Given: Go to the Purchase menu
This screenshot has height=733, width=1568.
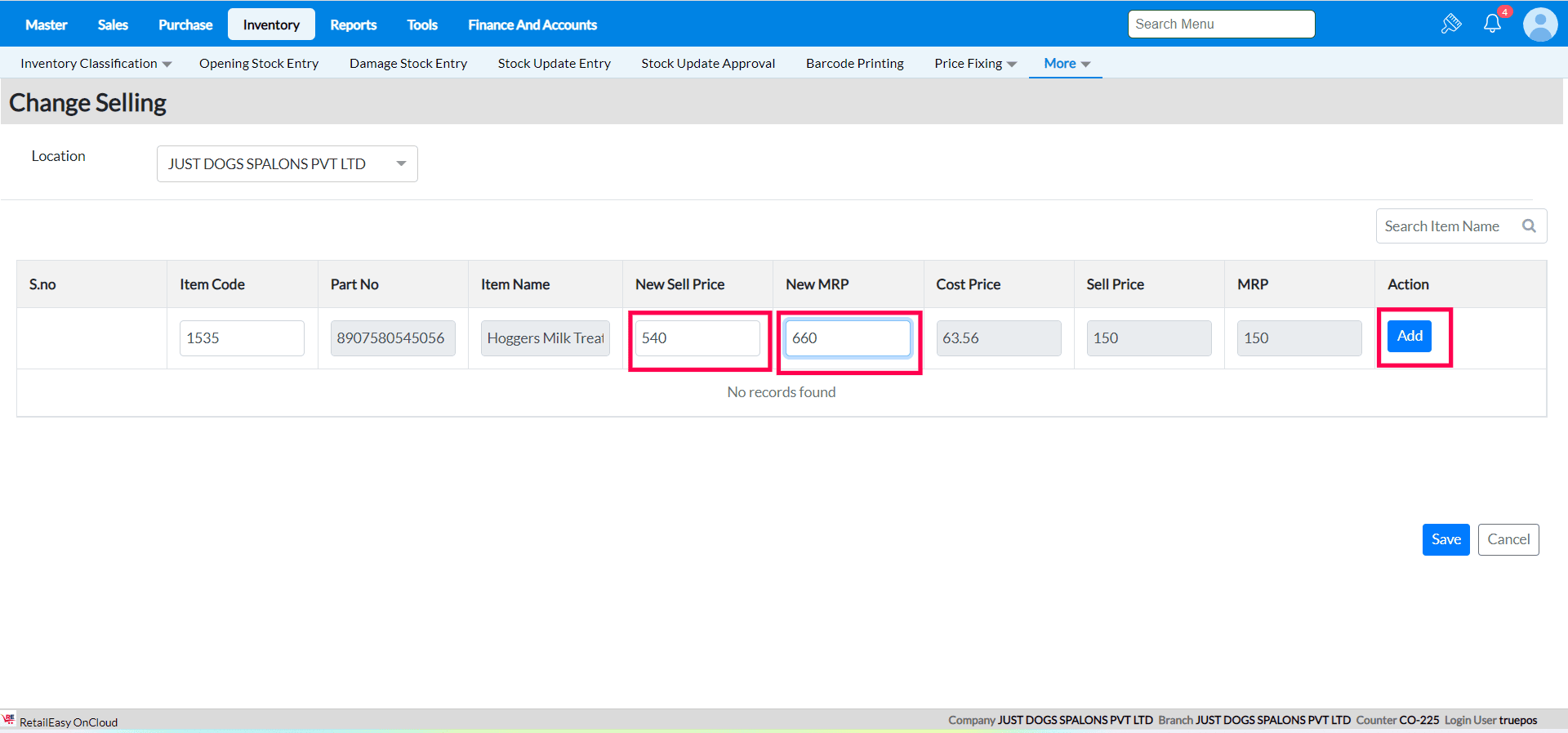Looking at the screenshot, I should 185,25.
